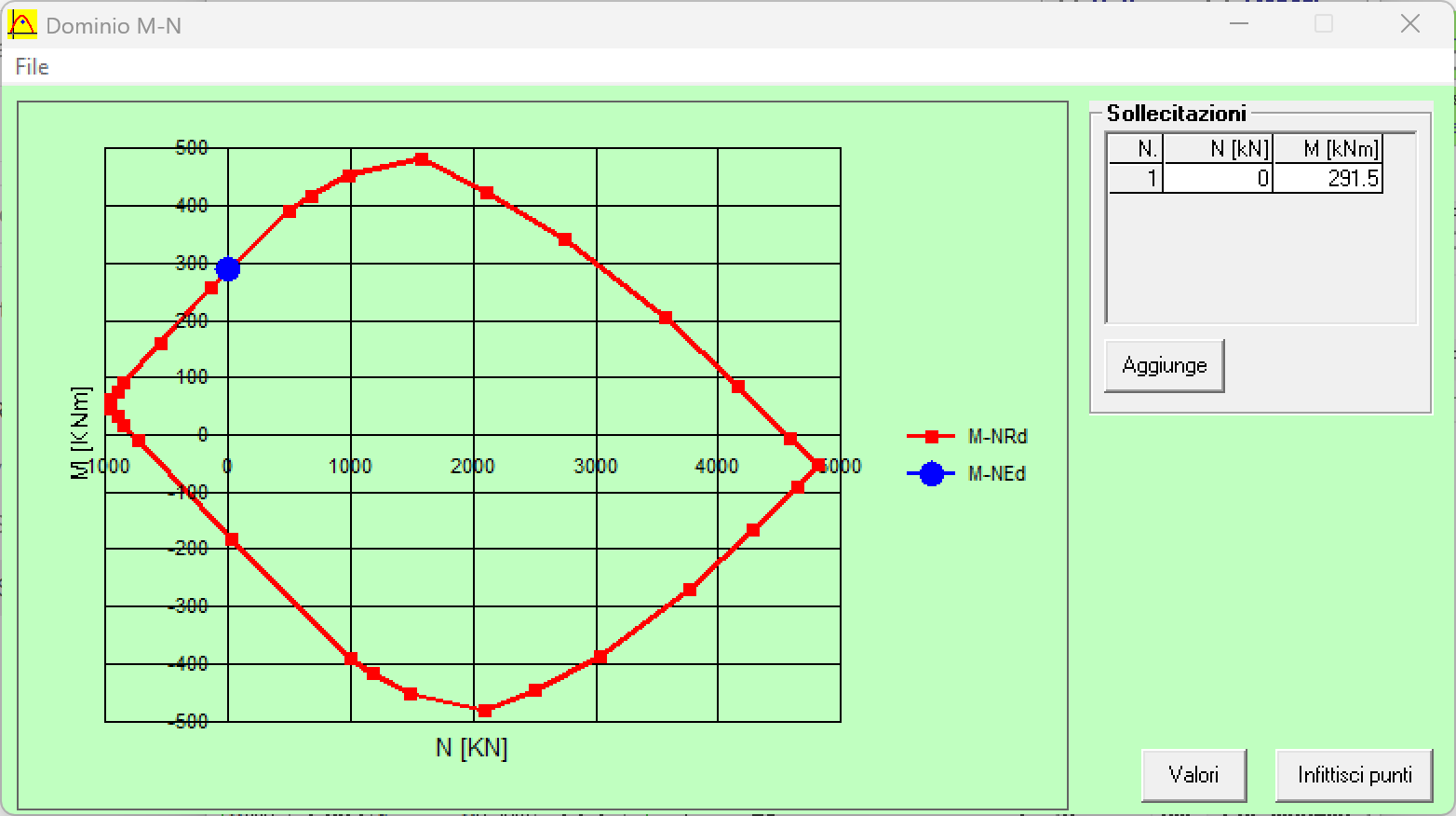Image resolution: width=1456 pixels, height=816 pixels.
Task: Click the blue M-NEd legend marker
Action: [931, 474]
